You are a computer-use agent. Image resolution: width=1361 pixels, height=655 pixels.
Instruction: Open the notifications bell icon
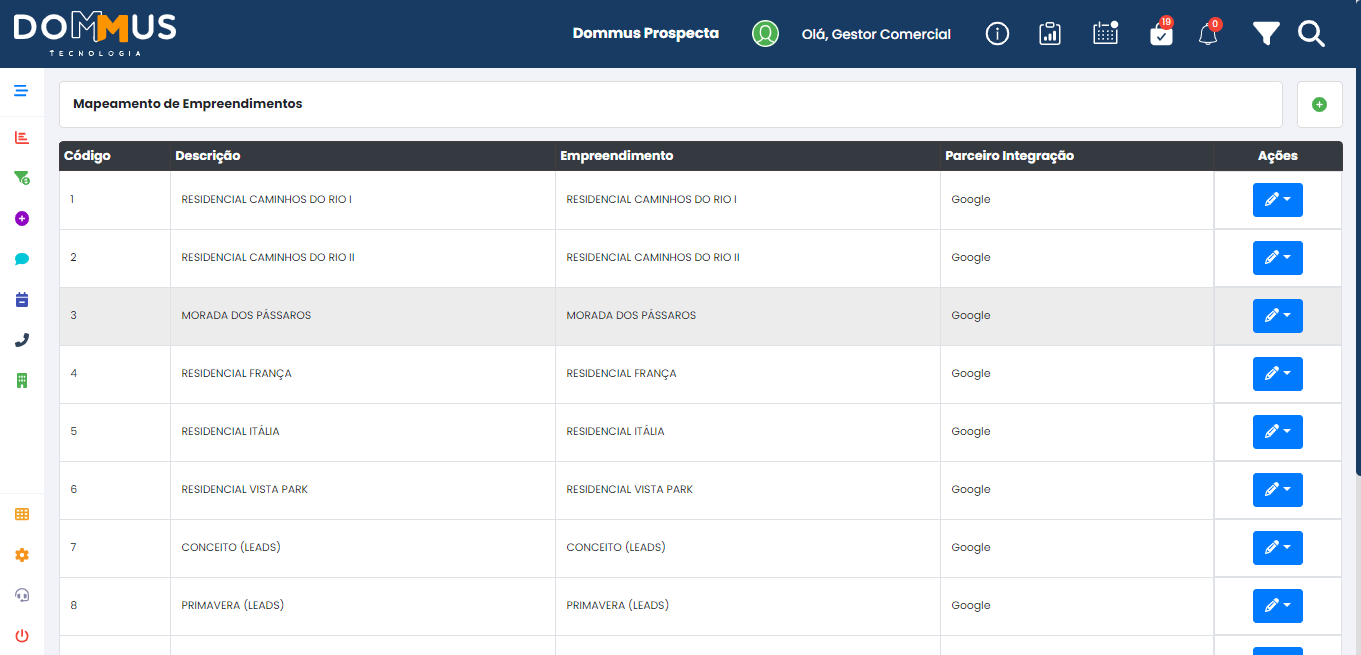[x=1209, y=33]
